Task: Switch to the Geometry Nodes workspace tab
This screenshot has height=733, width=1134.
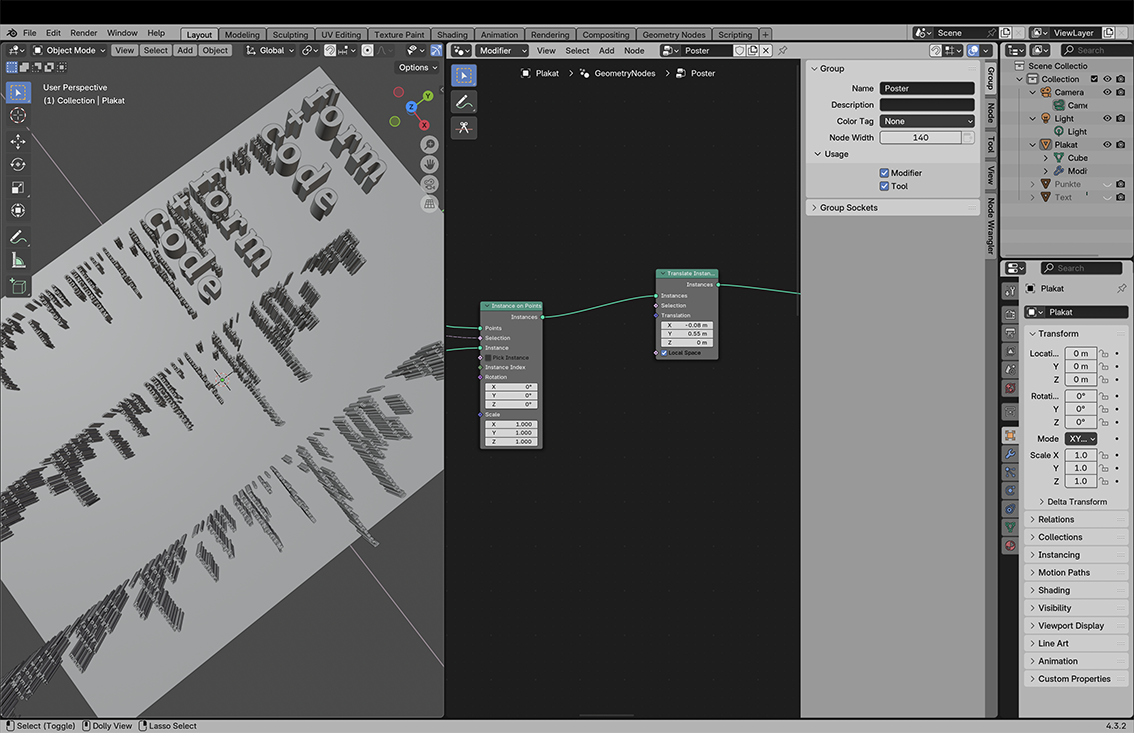Action: (673, 35)
